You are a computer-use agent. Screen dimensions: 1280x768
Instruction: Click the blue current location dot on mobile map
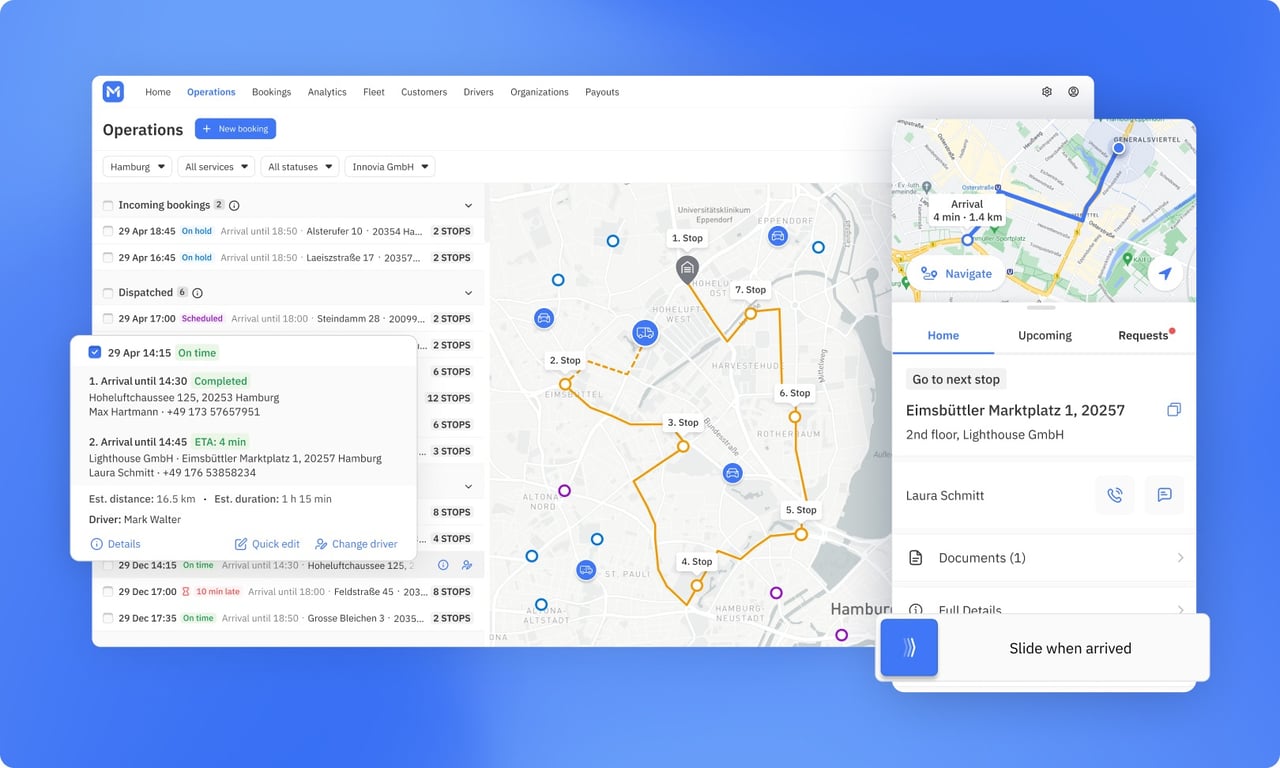click(x=1118, y=148)
